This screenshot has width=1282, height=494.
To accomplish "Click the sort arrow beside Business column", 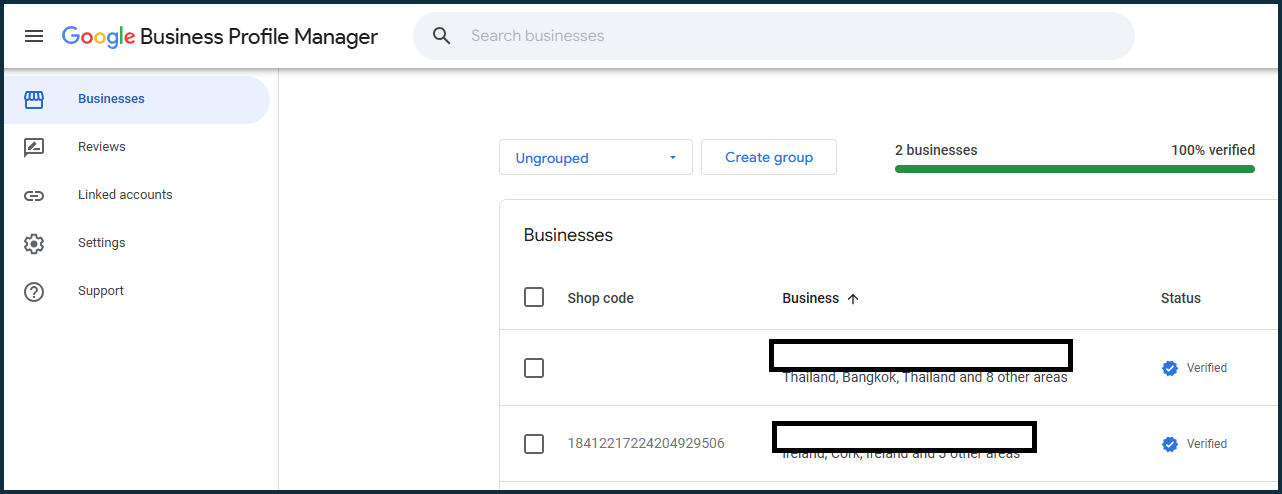I will 853,298.
